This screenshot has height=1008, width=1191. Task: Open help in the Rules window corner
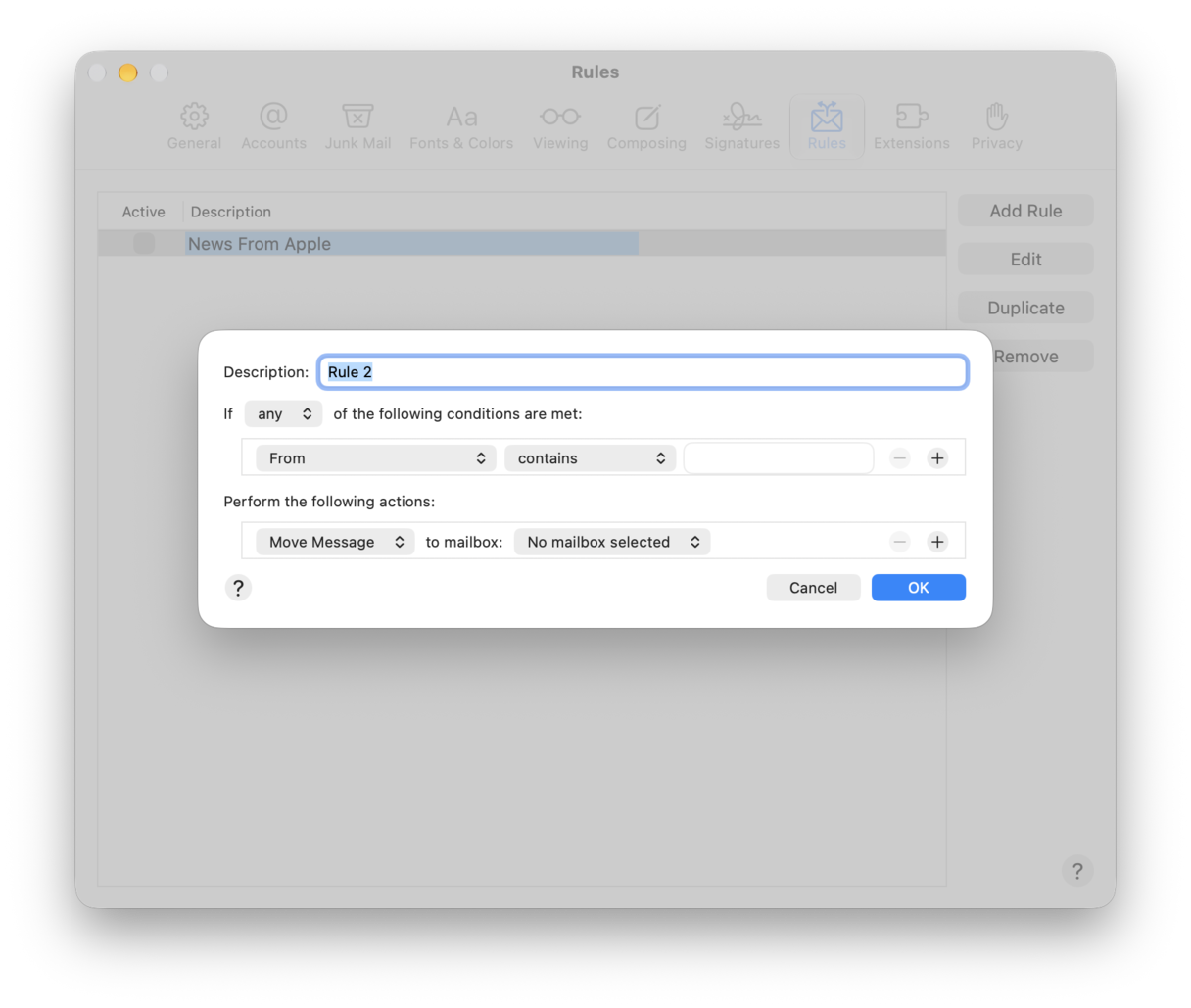(x=1077, y=871)
